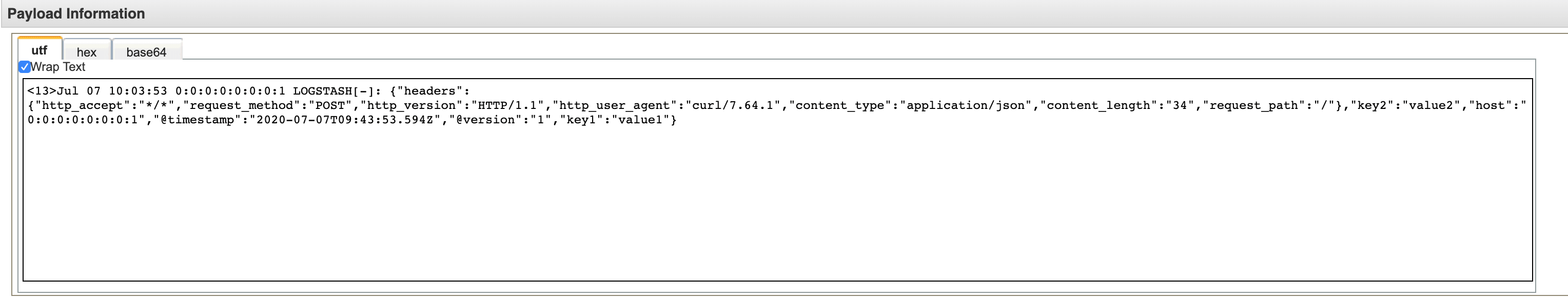Click the "headers" key in payload

(429, 91)
